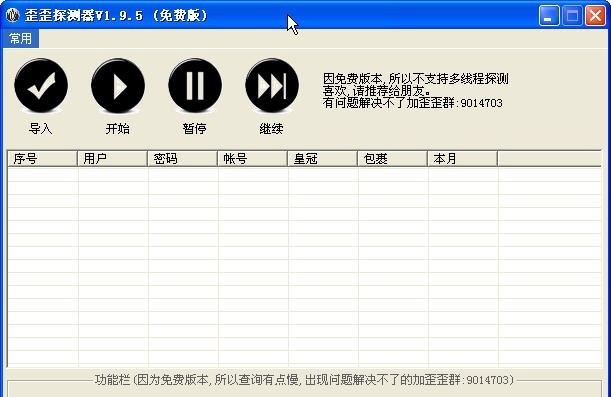Click the 包裹 column header
The image size is (611, 397).
(393, 159)
